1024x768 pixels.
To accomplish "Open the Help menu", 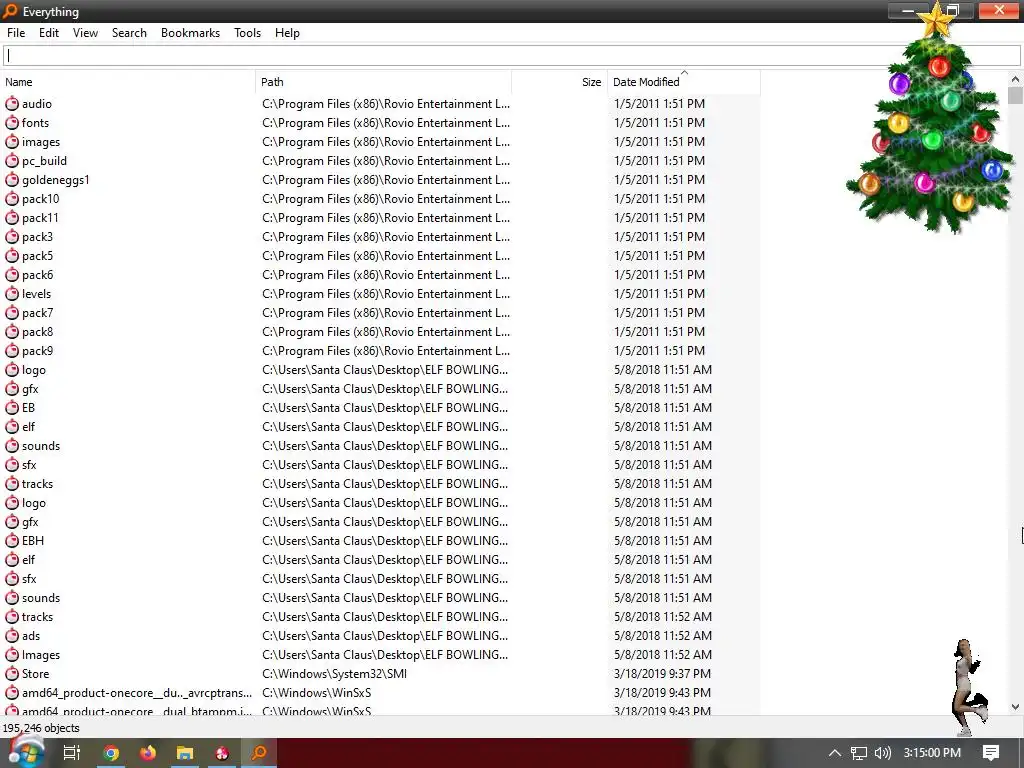I will pyautogui.click(x=287, y=33).
